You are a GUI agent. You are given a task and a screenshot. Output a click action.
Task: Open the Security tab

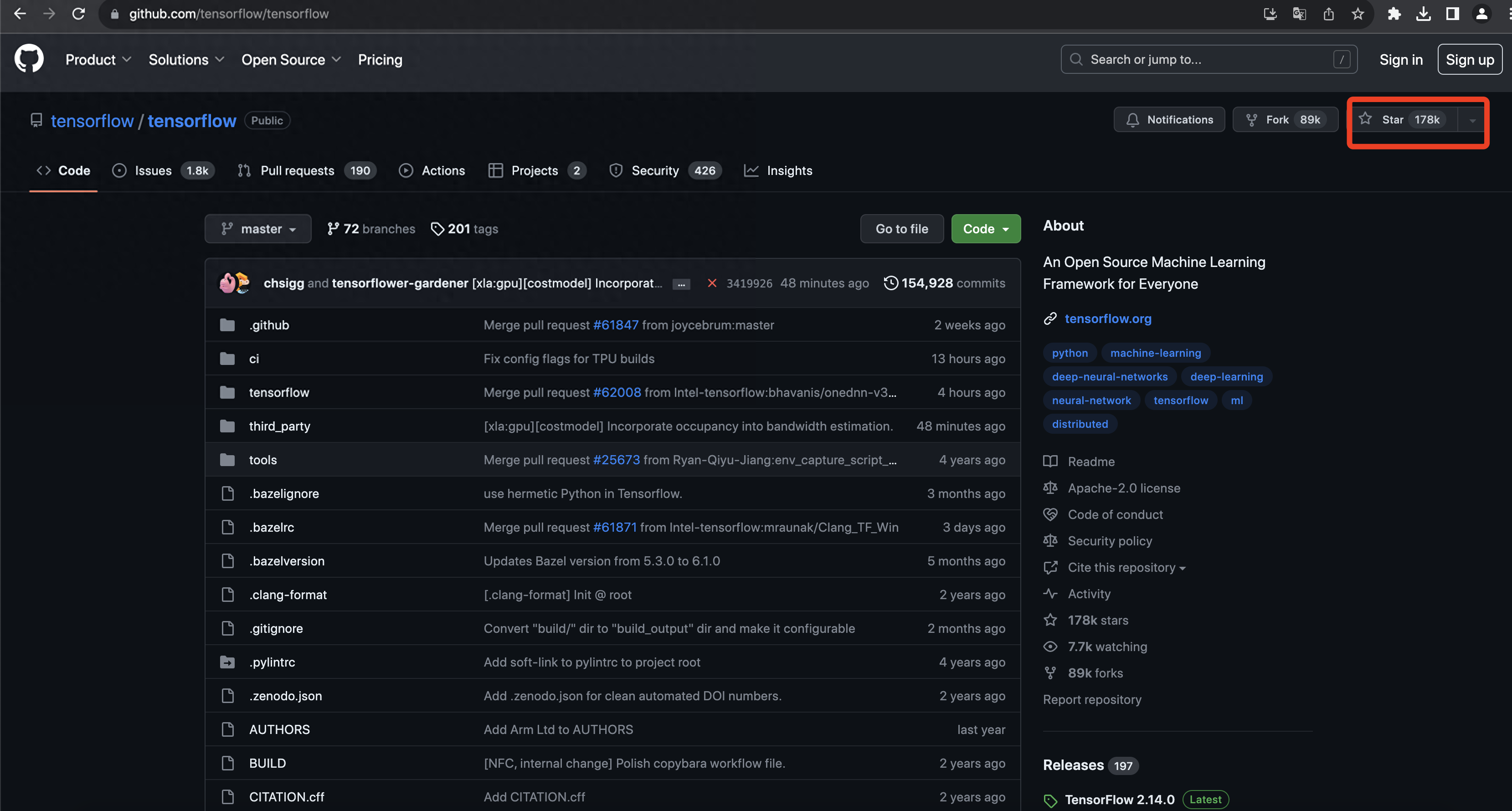coord(665,171)
